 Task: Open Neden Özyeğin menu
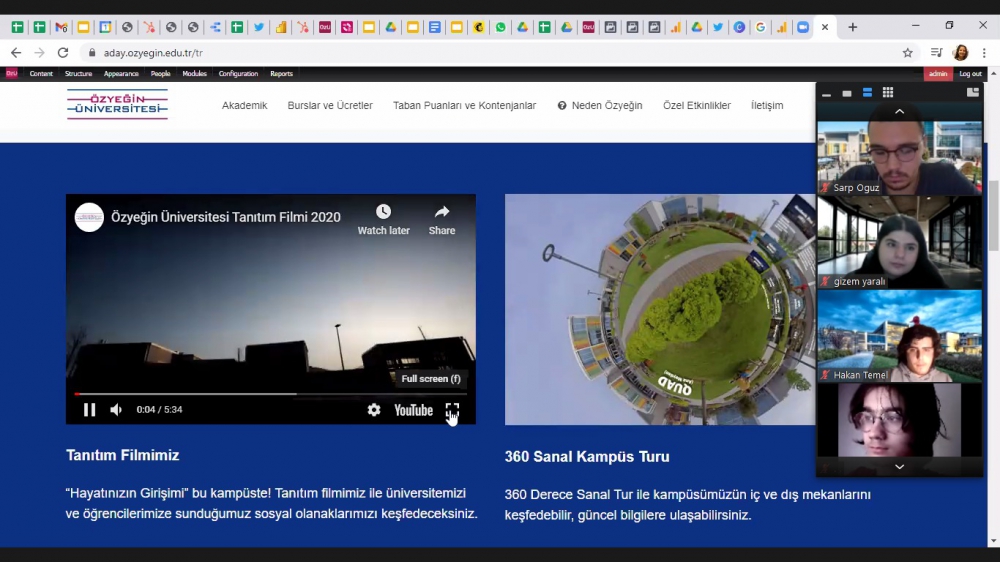coord(600,106)
